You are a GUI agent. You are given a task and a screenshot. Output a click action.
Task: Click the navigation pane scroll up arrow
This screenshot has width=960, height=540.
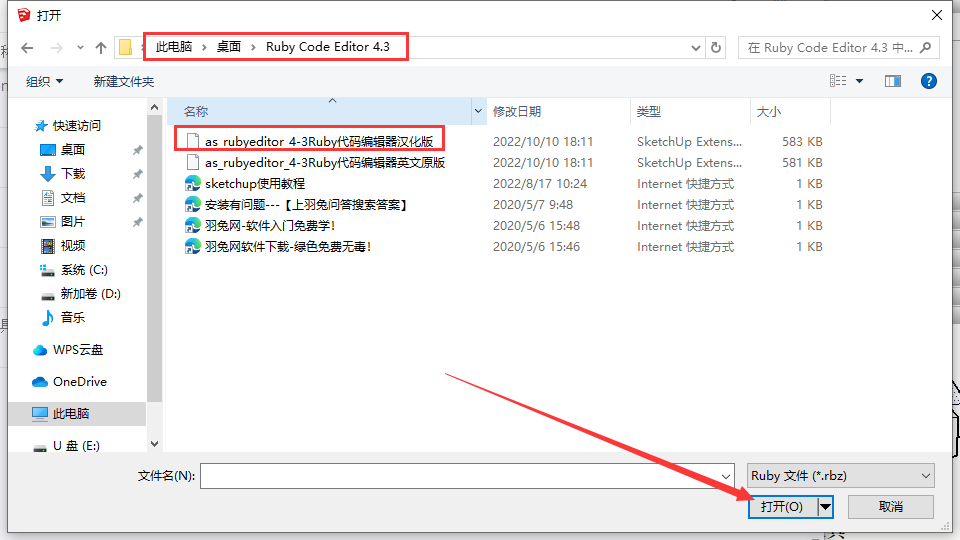154,107
